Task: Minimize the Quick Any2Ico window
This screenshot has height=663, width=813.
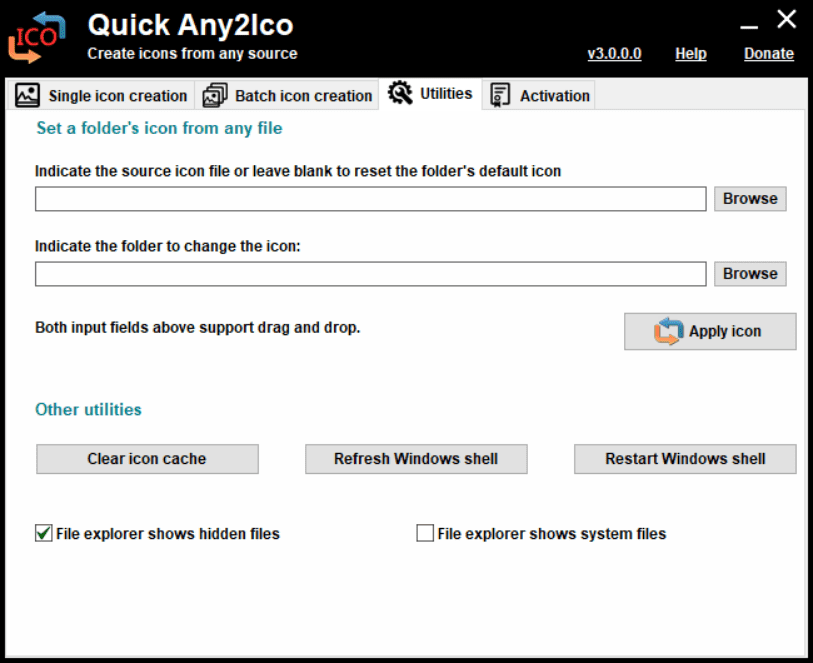Action: point(750,20)
